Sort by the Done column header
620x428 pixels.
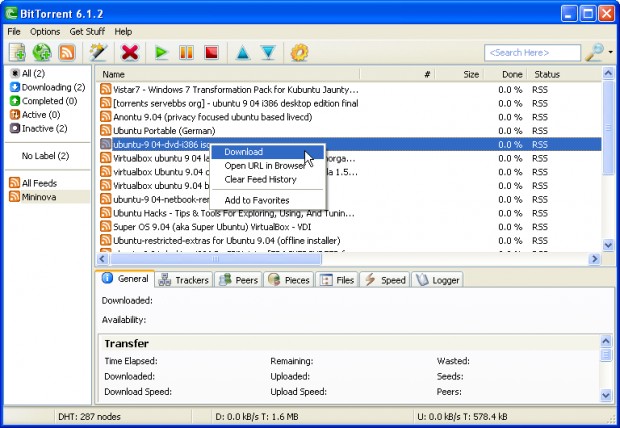(x=506, y=74)
